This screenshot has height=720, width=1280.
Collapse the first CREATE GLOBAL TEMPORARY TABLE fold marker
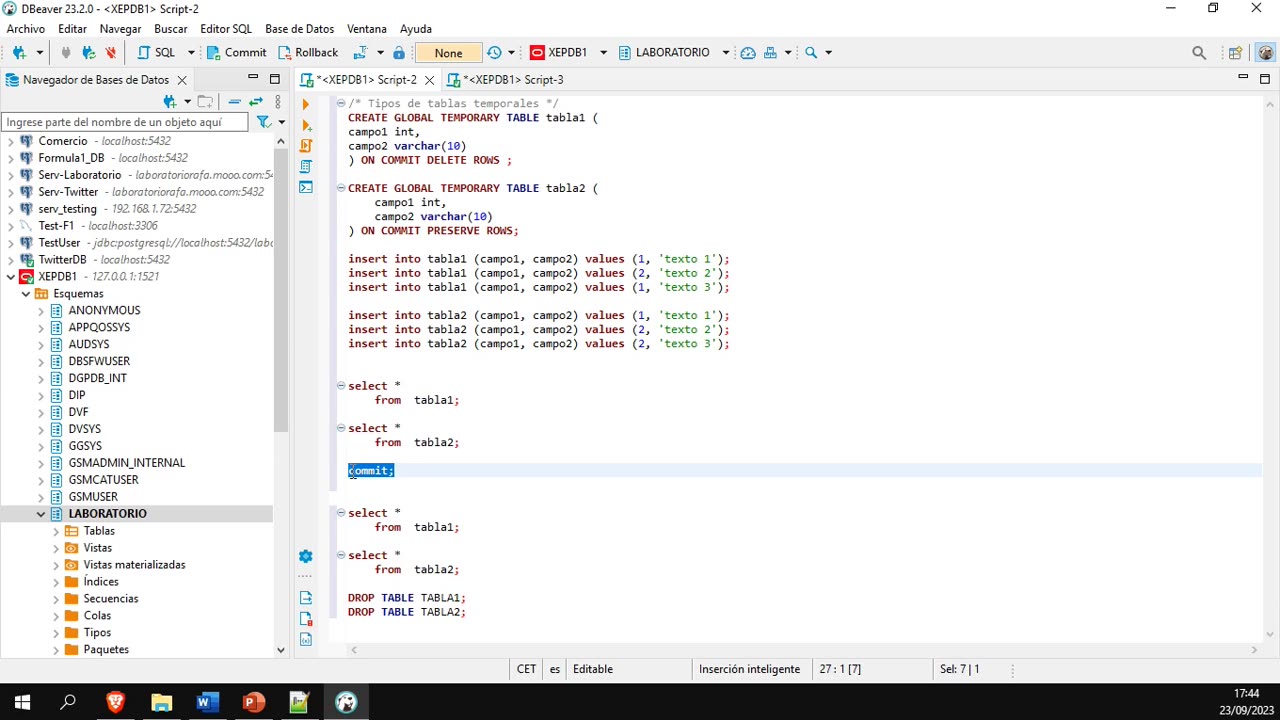pyautogui.click(x=341, y=103)
